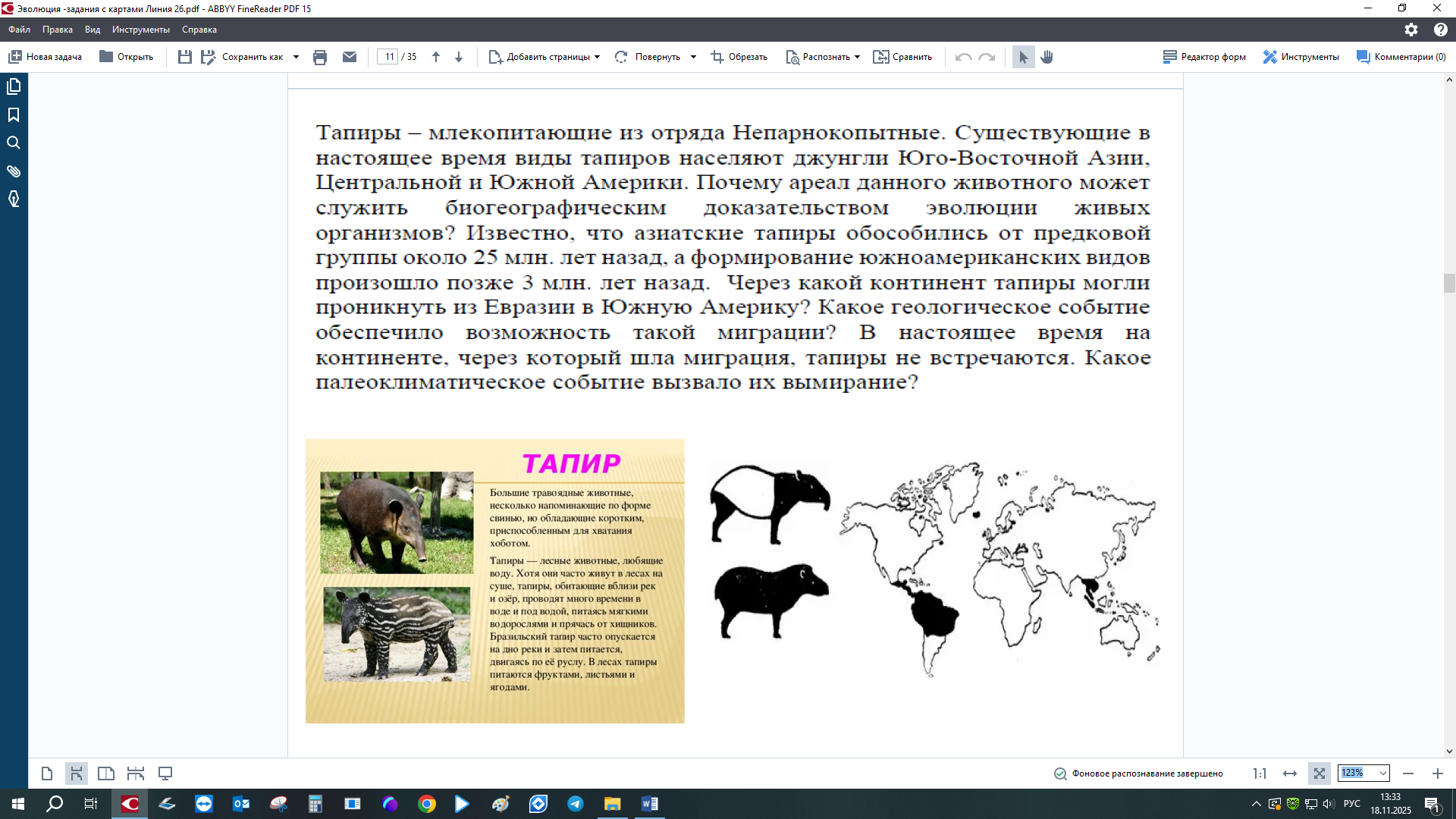1456x819 pixels.
Task: Click the Email envelope icon
Action: pyautogui.click(x=350, y=57)
